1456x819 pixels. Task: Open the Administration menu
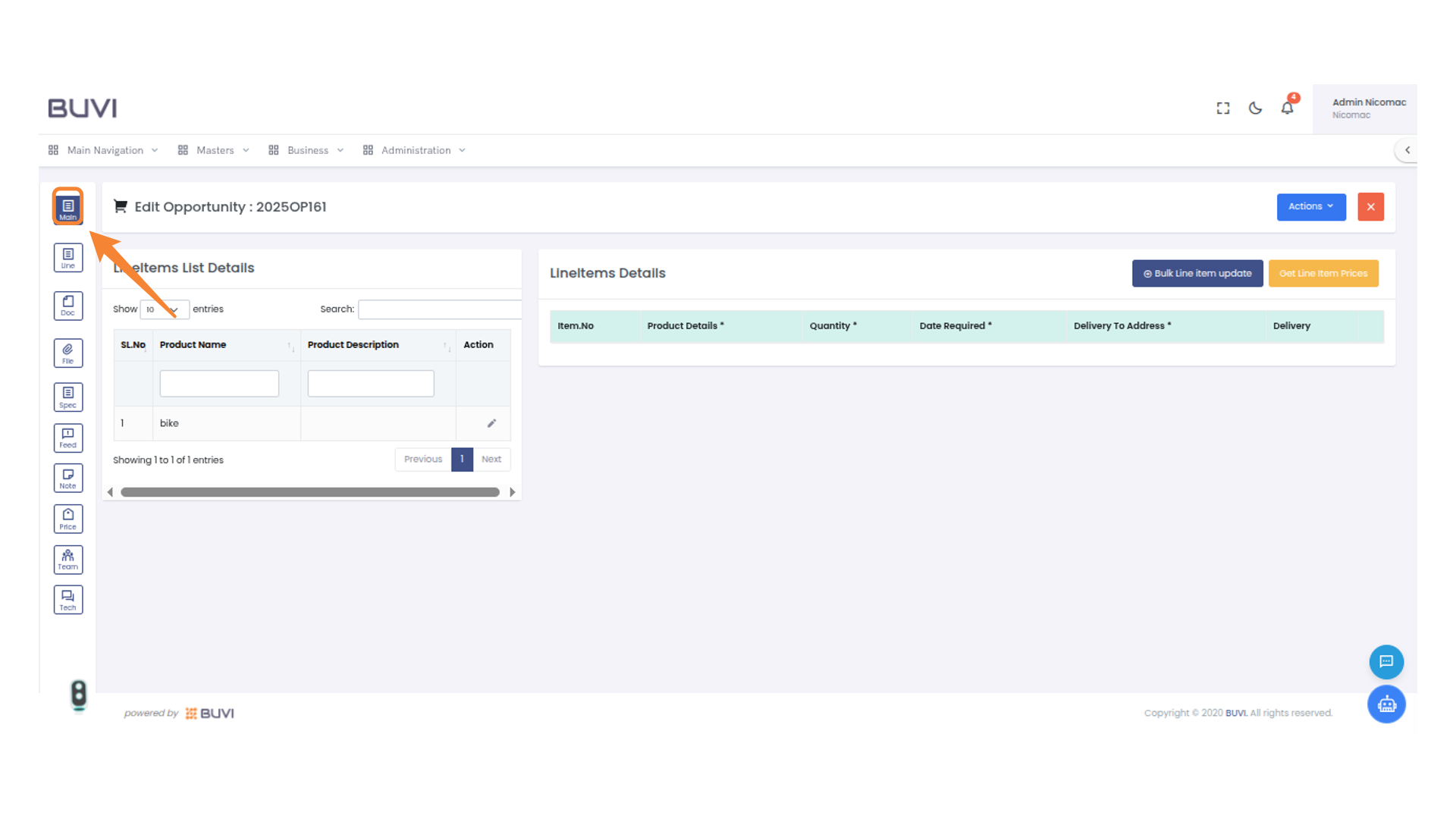tap(415, 150)
